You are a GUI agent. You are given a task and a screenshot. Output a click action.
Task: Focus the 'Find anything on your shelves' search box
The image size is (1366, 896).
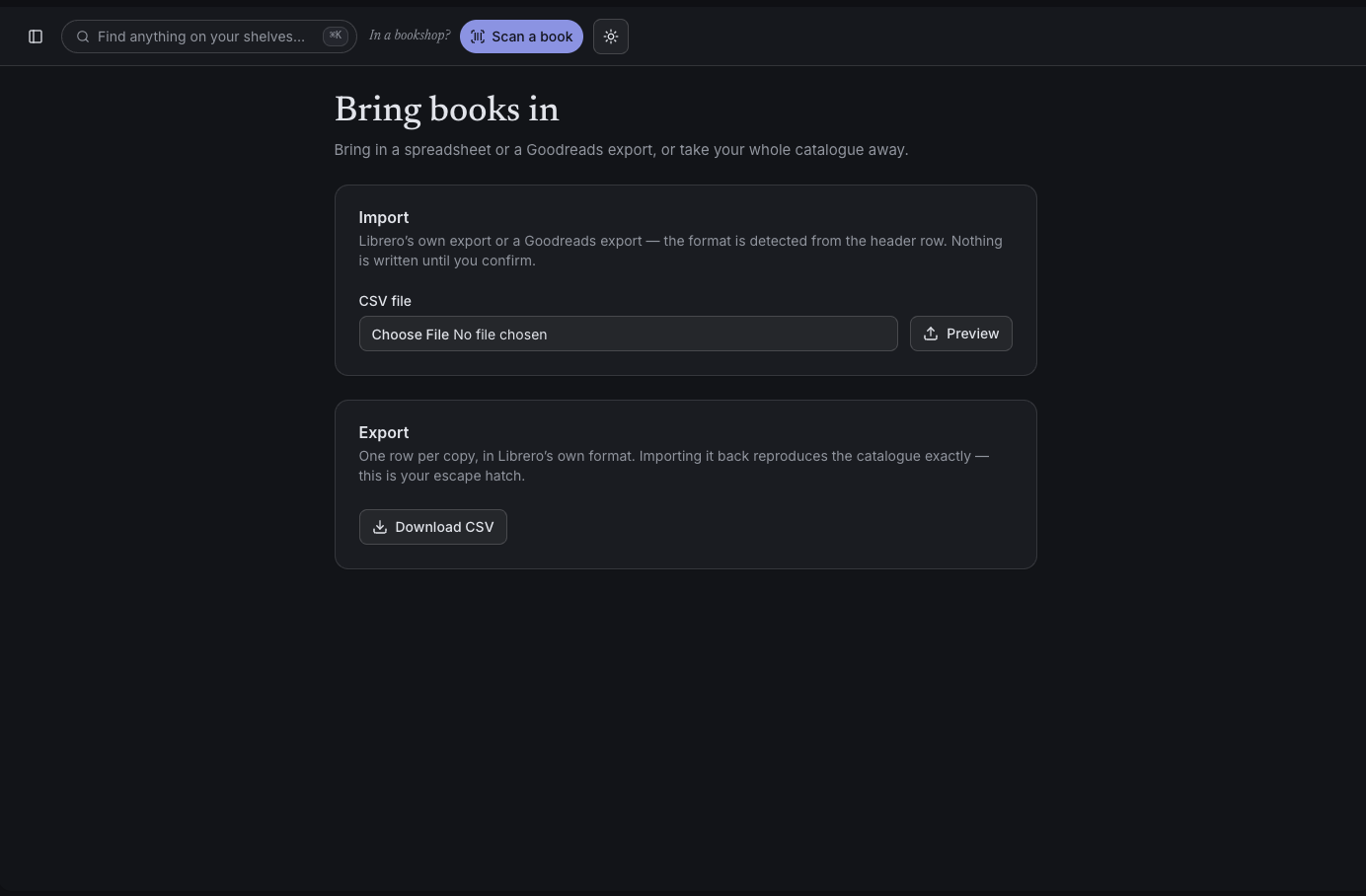[x=208, y=37]
